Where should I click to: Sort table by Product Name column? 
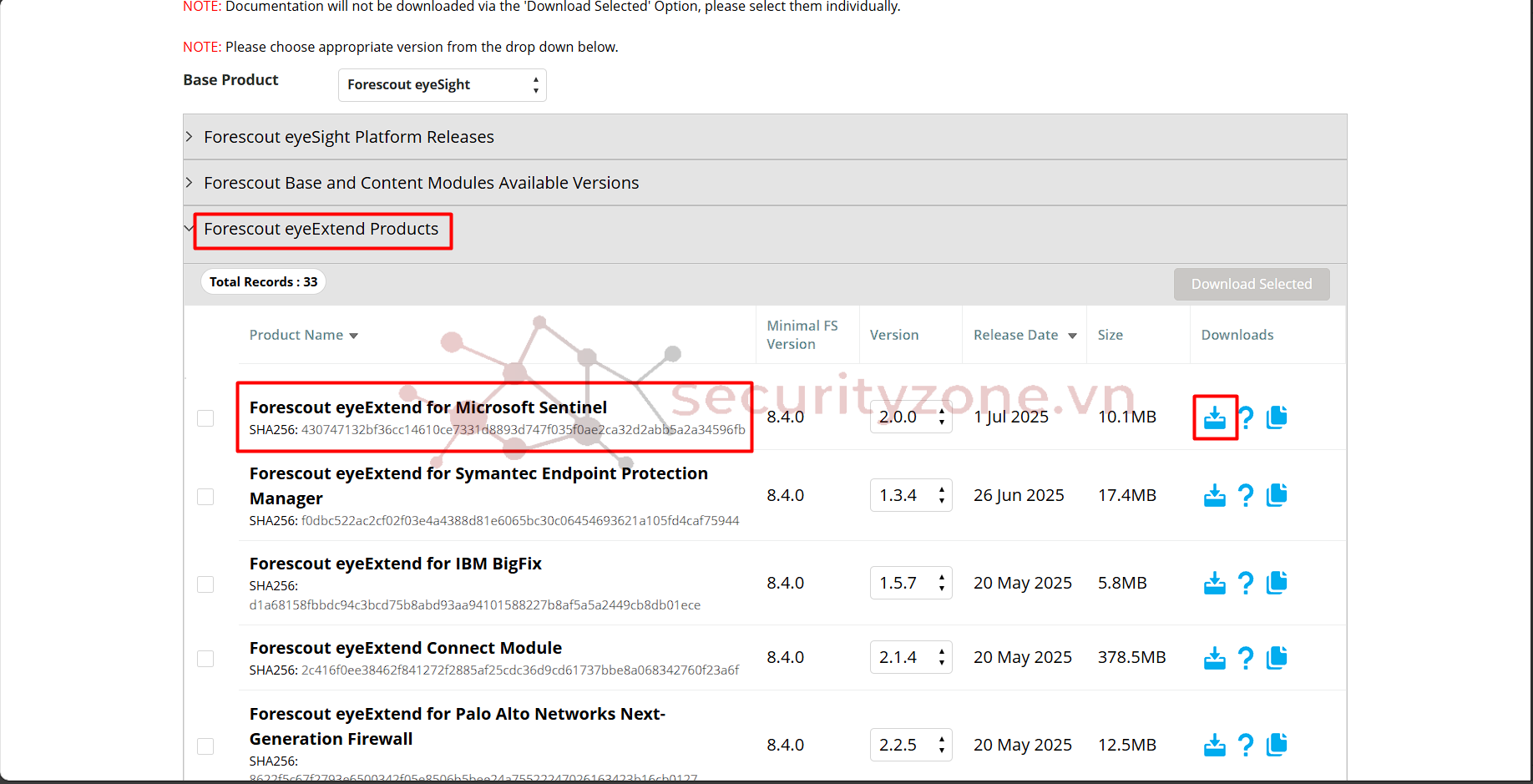pyautogui.click(x=304, y=335)
